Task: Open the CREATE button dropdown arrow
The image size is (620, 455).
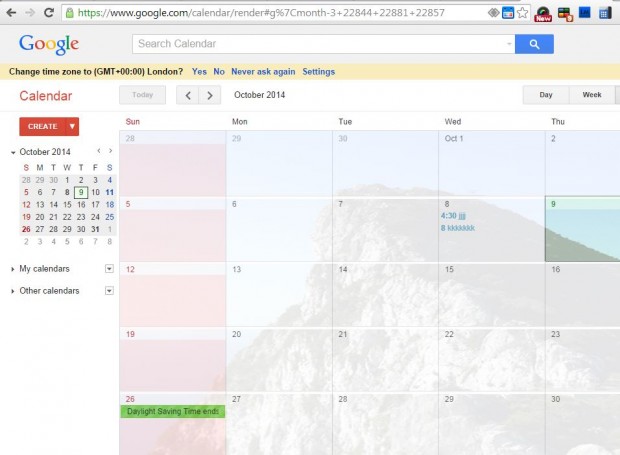Action: (x=72, y=126)
